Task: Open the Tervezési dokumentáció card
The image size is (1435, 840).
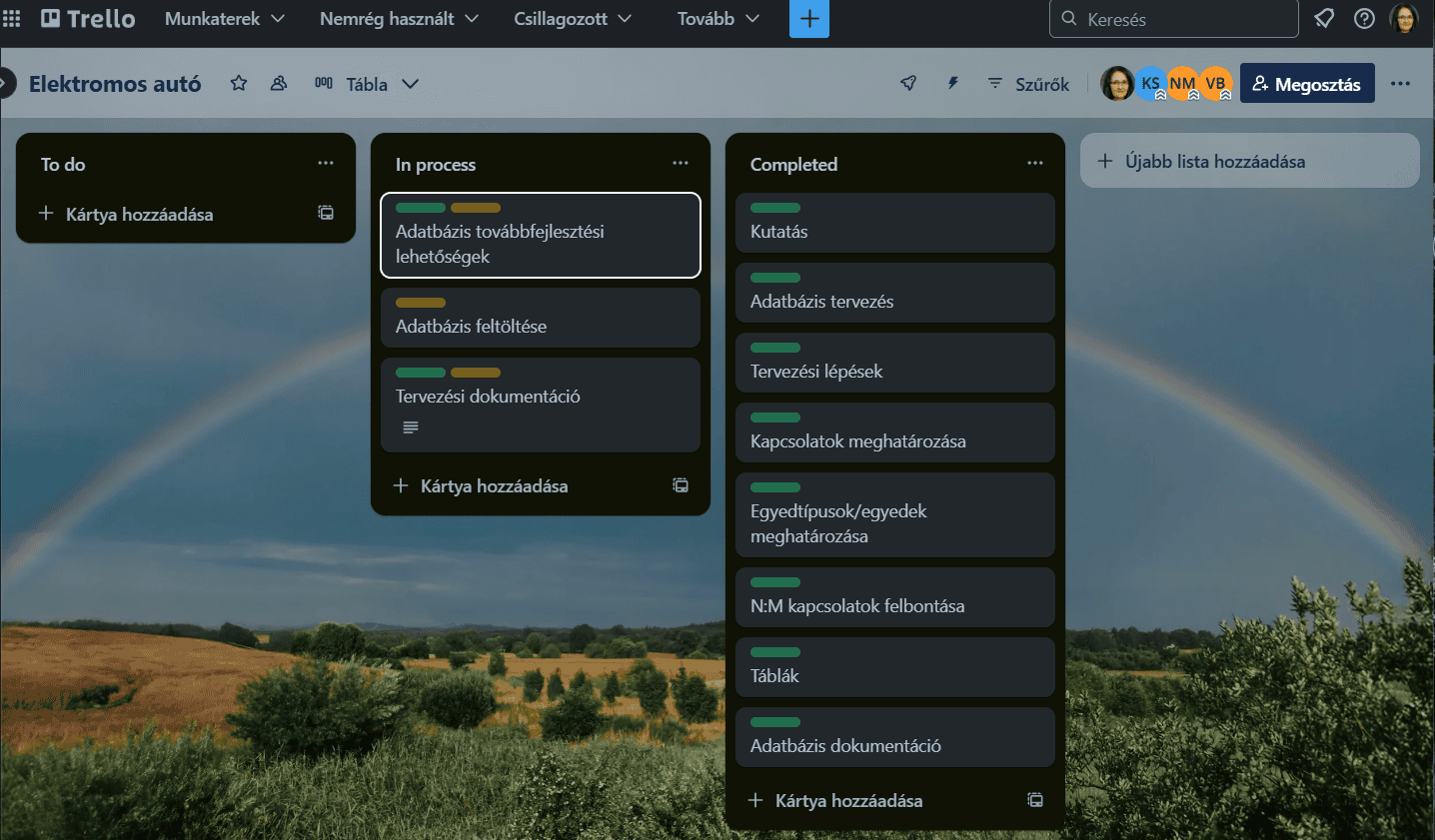Action: point(541,405)
